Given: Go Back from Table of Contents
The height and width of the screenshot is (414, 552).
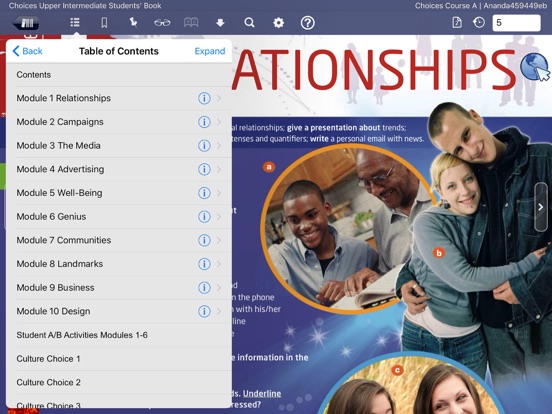Looking at the screenshot, I should (27, 51).
